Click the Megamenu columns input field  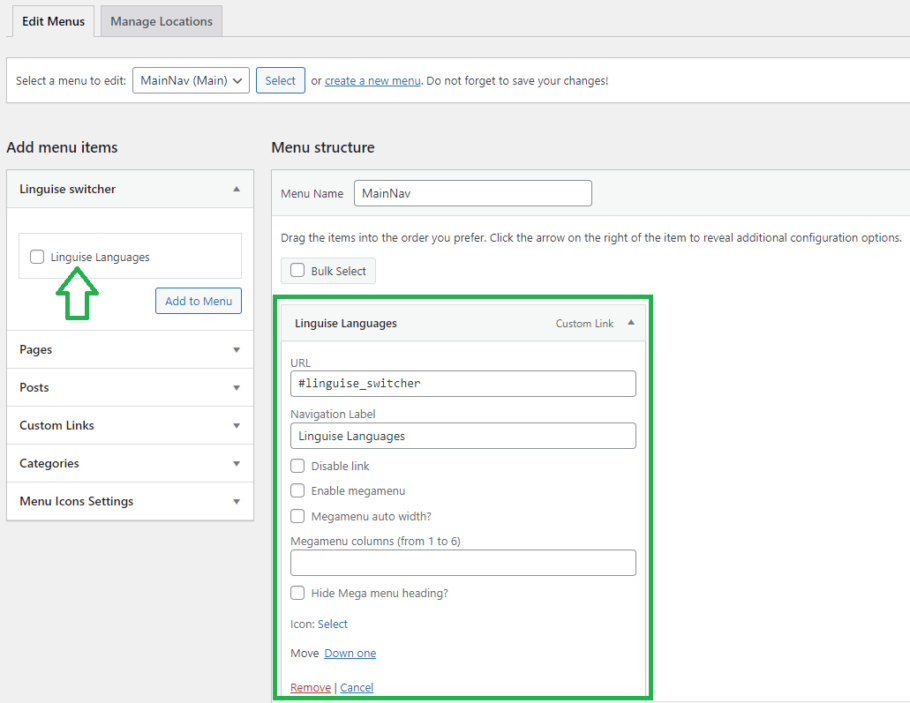click(x=463, y=563)
